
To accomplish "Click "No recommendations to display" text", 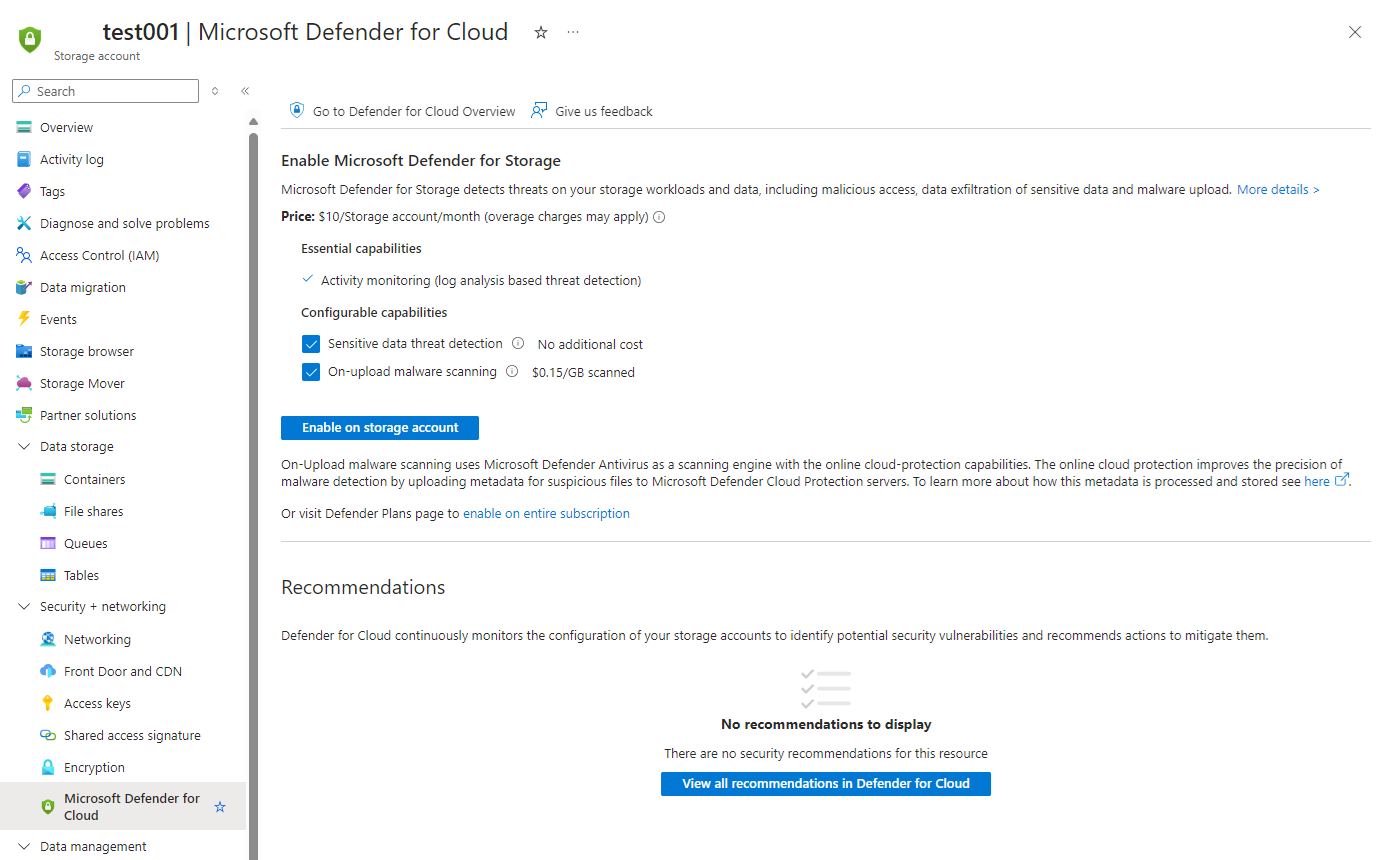I will click(x=826, y=724).
